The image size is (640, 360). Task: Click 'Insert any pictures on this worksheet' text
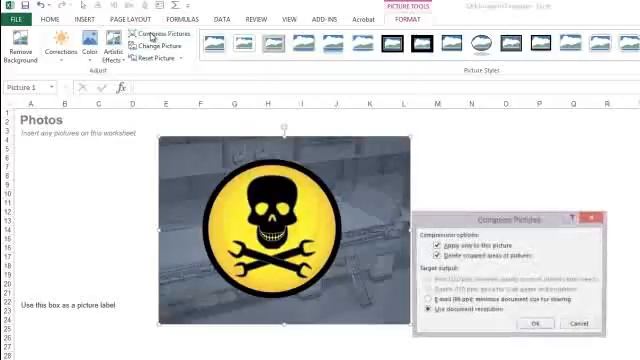point(78,133)
